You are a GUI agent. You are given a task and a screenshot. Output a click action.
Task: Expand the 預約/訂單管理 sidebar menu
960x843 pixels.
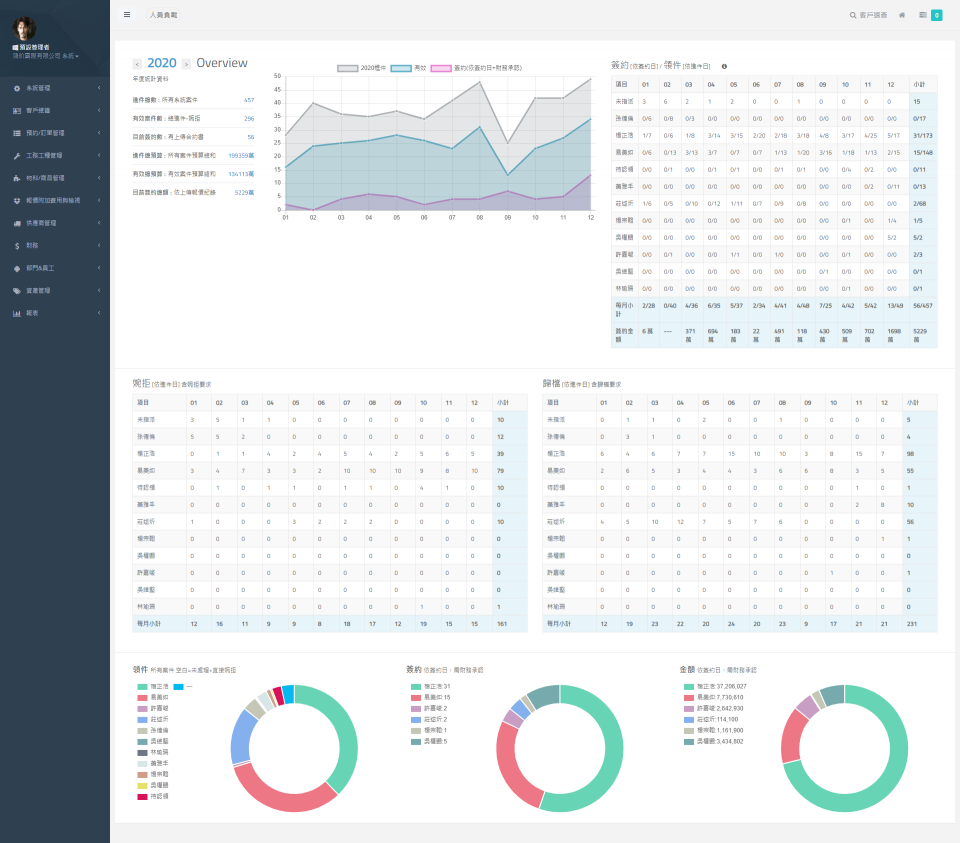click(55, 133)
